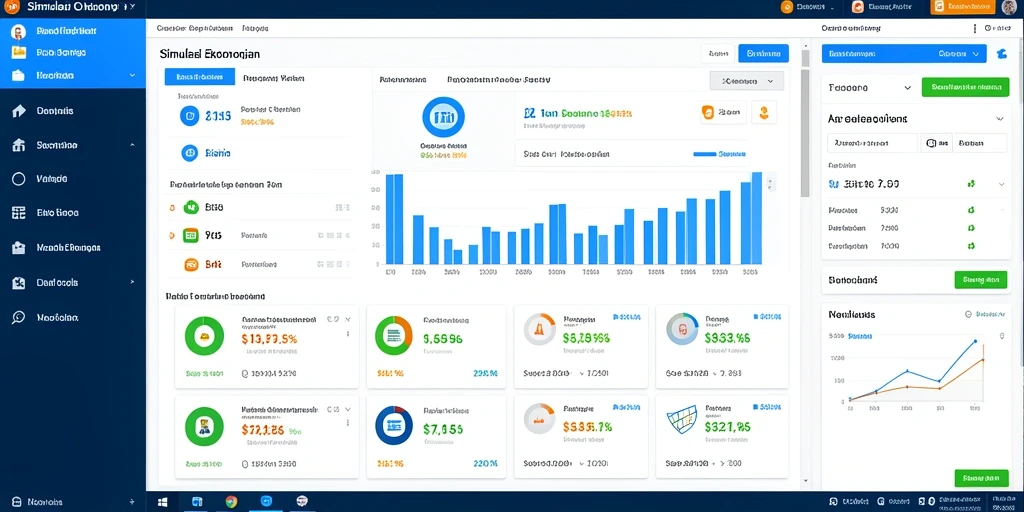
Task: Close the title bar tab with X
Action: (x=133, y=7)
